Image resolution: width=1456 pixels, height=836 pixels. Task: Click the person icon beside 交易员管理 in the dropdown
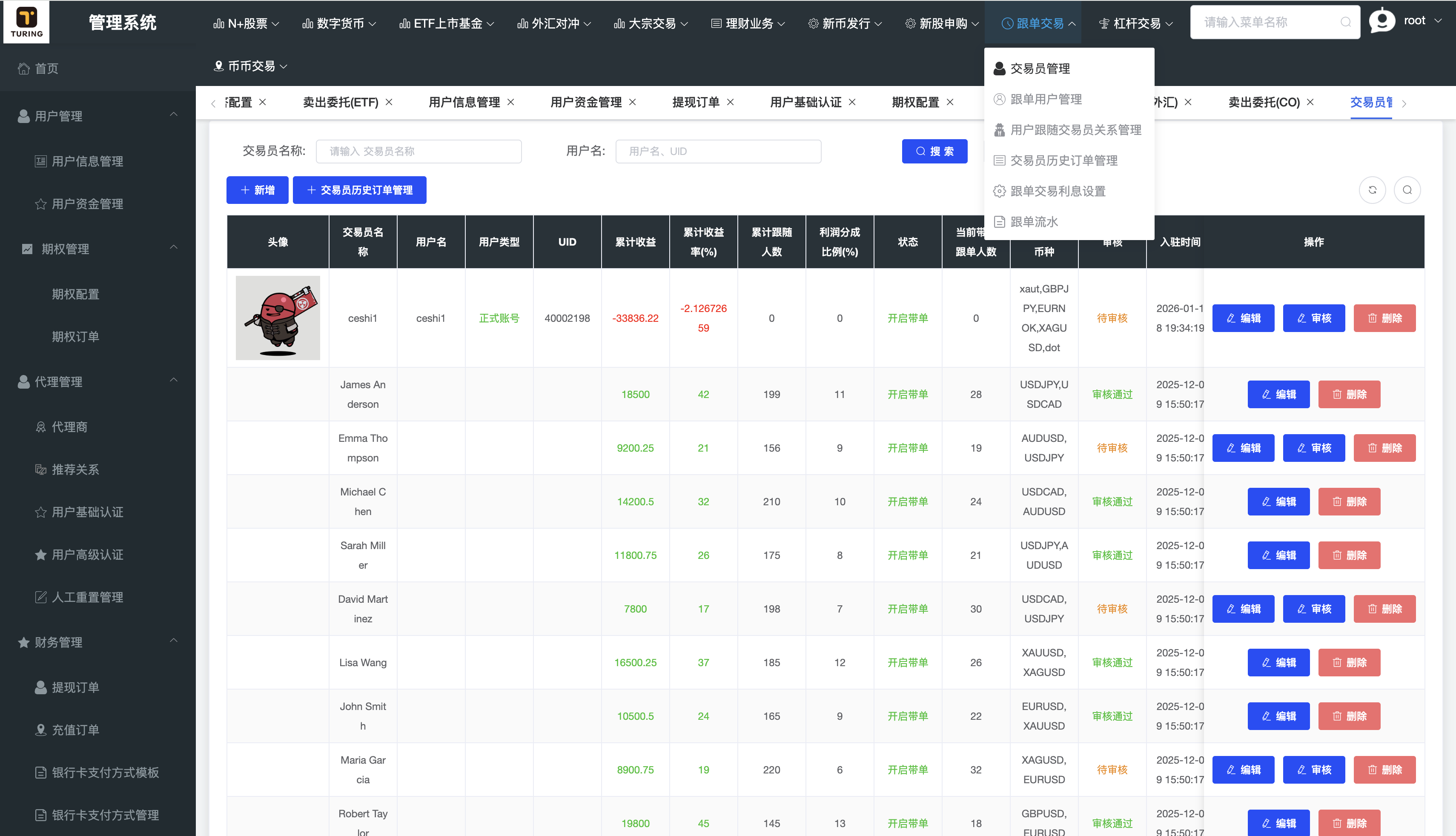point(999,68)
